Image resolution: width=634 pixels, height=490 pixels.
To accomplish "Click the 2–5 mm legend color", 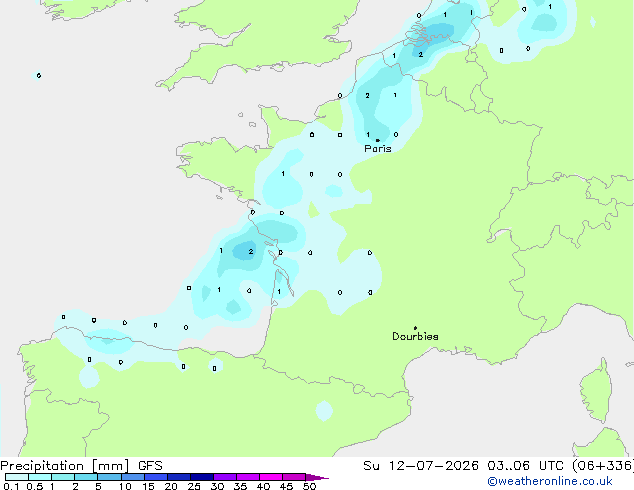I will tap(86, 477).
